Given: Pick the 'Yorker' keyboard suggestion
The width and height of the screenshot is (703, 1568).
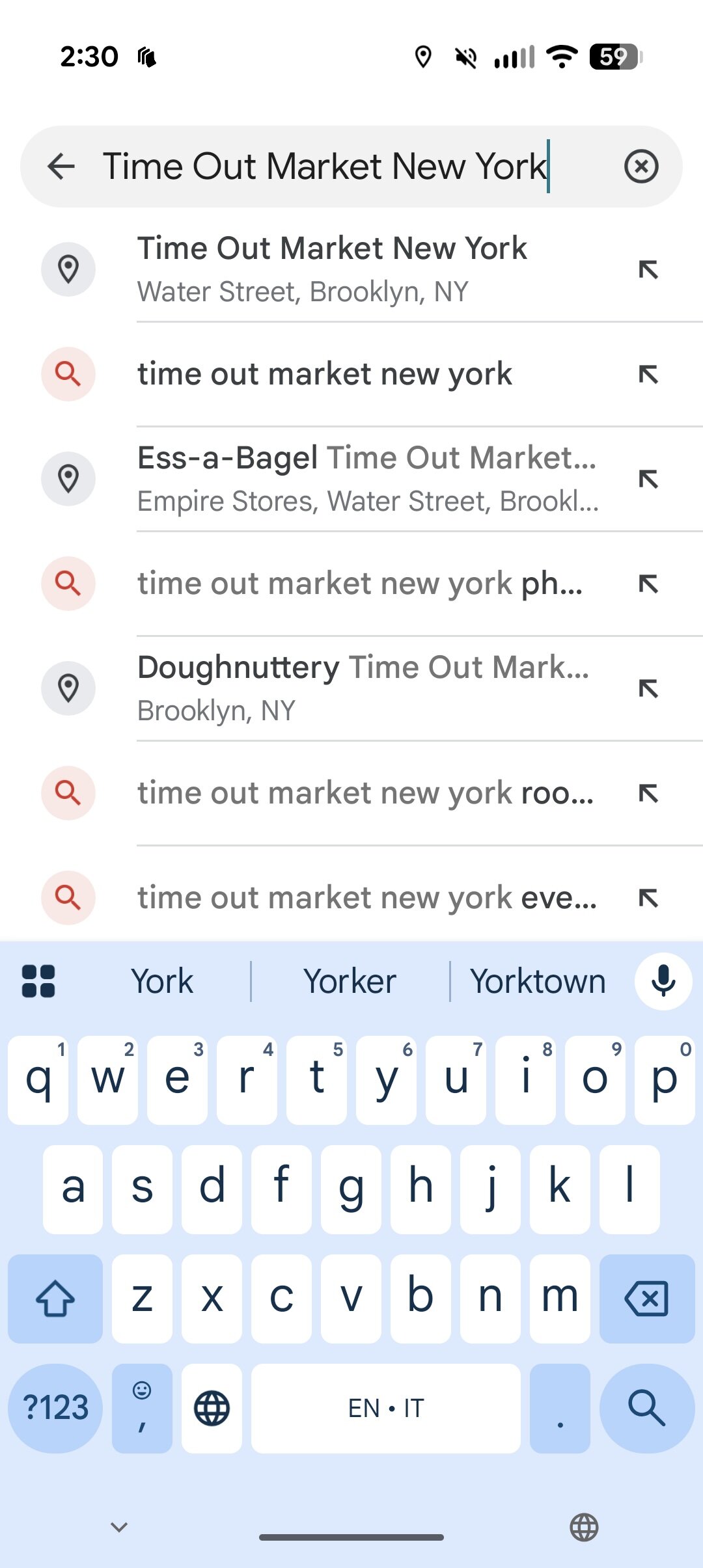Looking at the screenshot, I should [x=350, y=981].
